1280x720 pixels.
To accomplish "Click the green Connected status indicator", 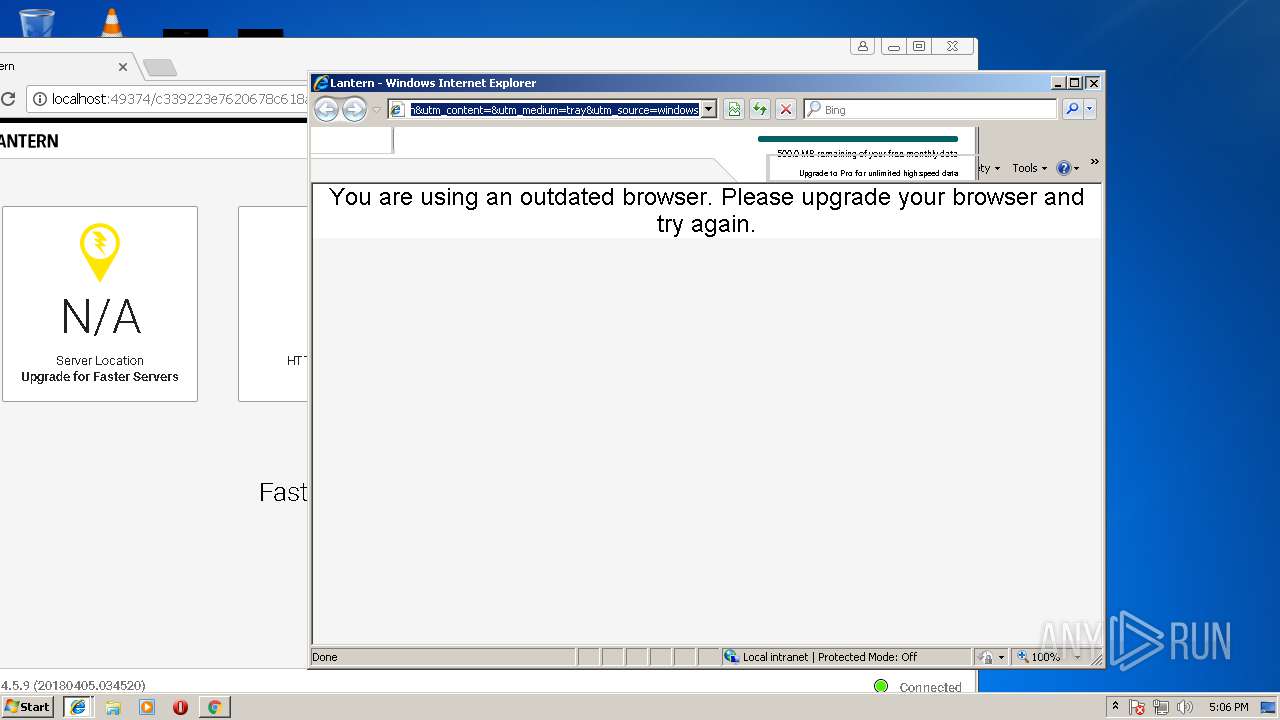I will pos(881,686).
